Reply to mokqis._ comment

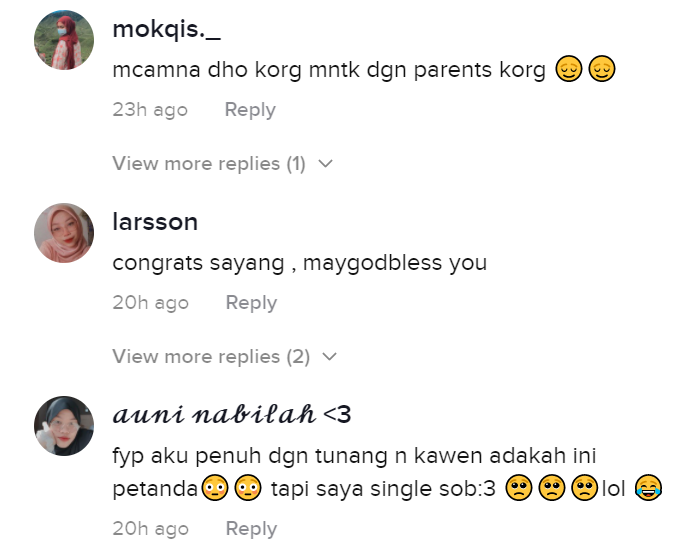point(250,110)
